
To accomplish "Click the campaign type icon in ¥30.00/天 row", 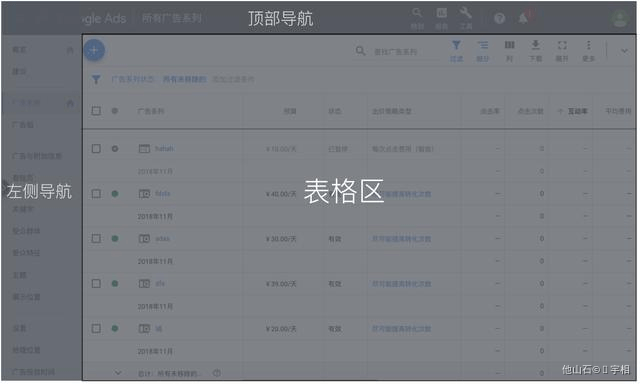I will [x=144, y=238].
